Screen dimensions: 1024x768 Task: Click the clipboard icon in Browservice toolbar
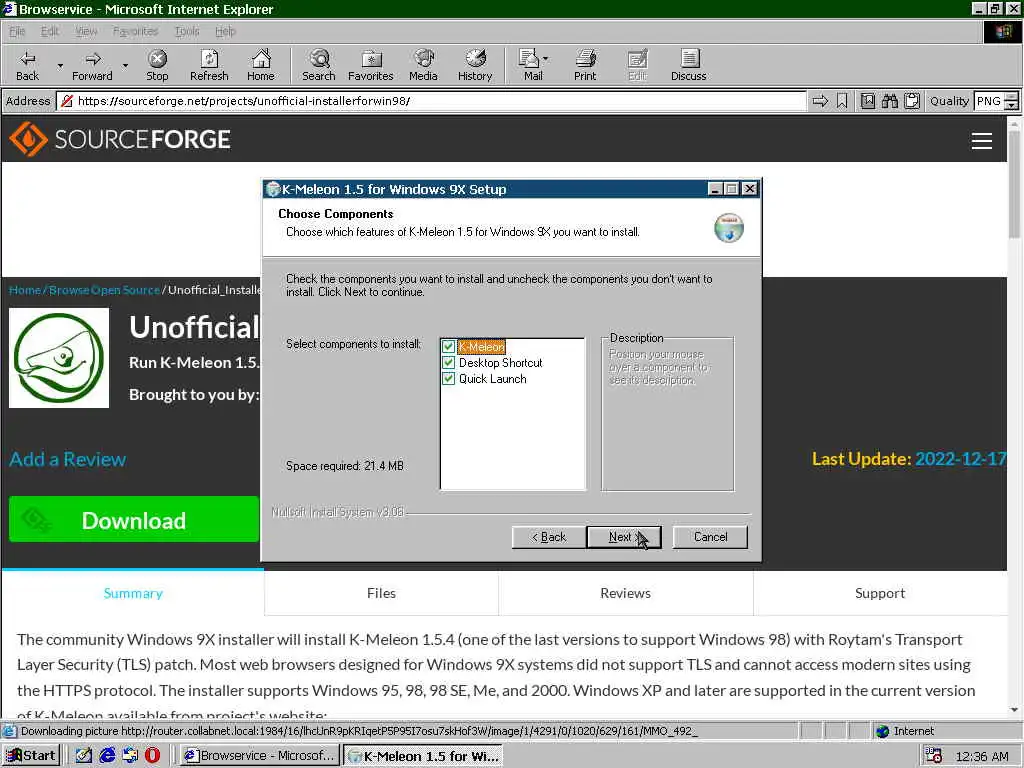pos(912,101)
